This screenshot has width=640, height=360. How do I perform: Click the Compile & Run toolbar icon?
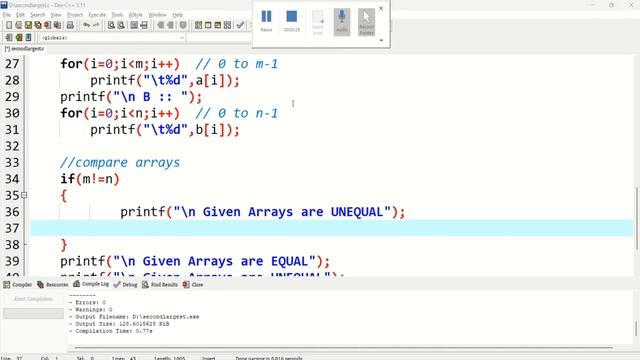pyautogui.click(x=218, y=25)
